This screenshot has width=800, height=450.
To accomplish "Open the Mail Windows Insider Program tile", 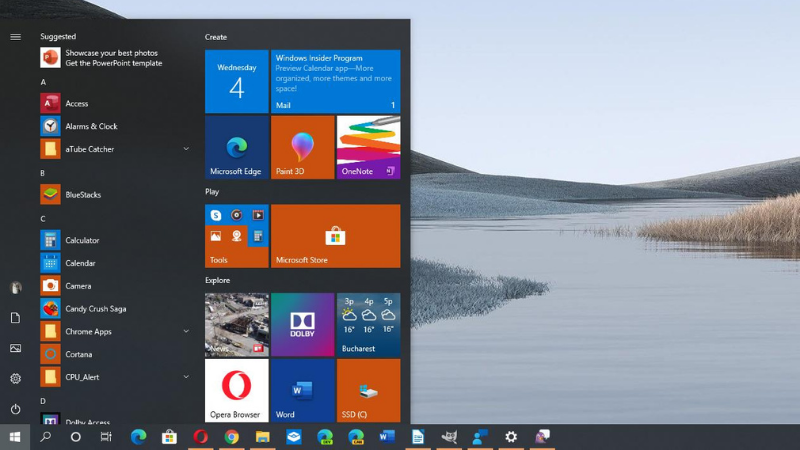I will click(336, 81).
